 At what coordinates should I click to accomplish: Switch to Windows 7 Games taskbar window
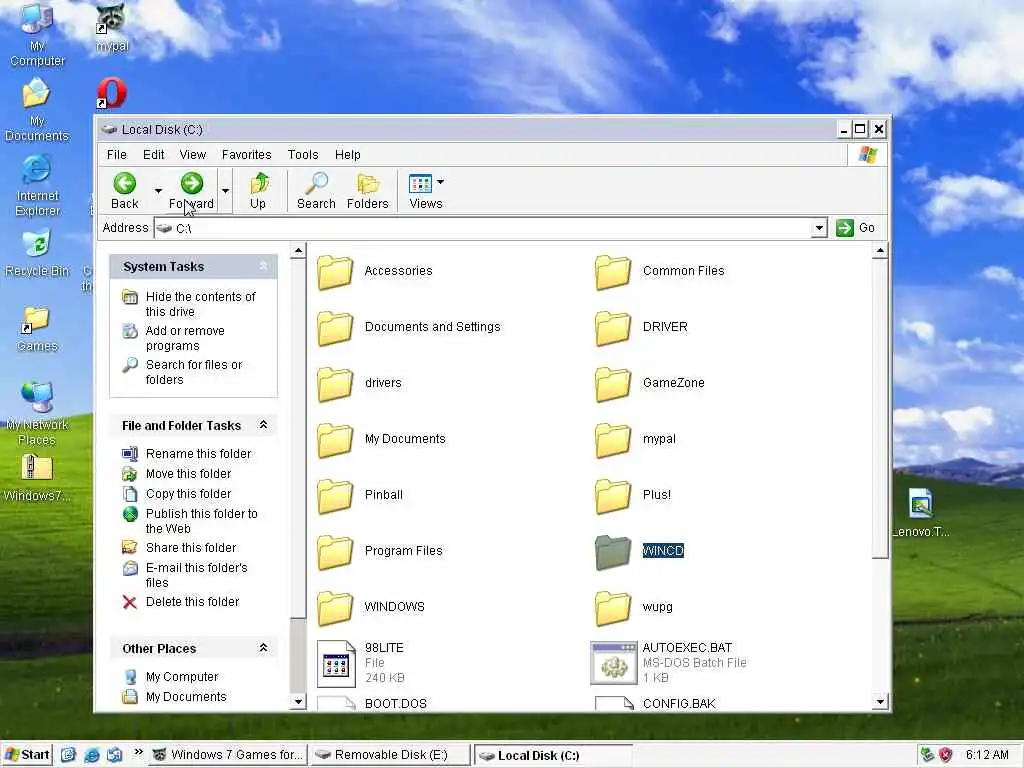(x=229, y=755)
